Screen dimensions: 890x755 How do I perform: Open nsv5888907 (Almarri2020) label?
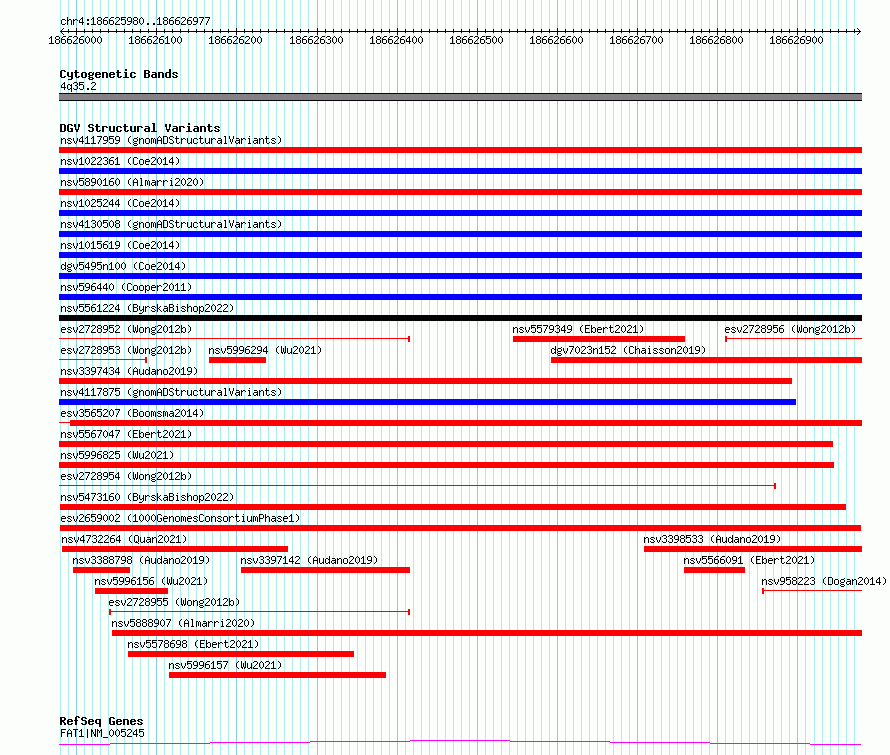183,623
